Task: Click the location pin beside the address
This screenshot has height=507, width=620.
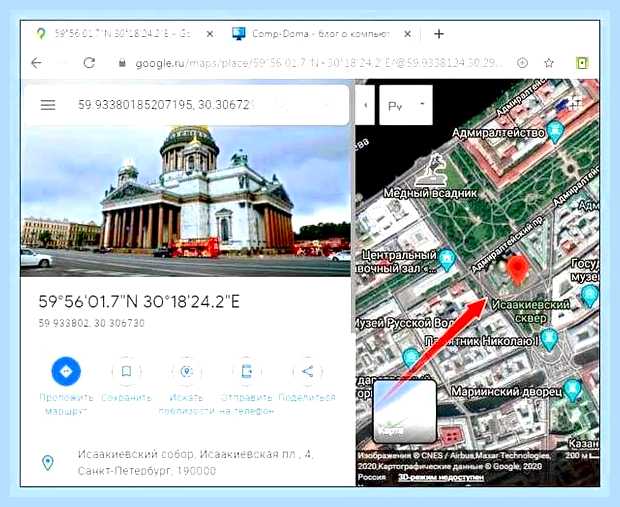Action: click(x=48, y=462)
